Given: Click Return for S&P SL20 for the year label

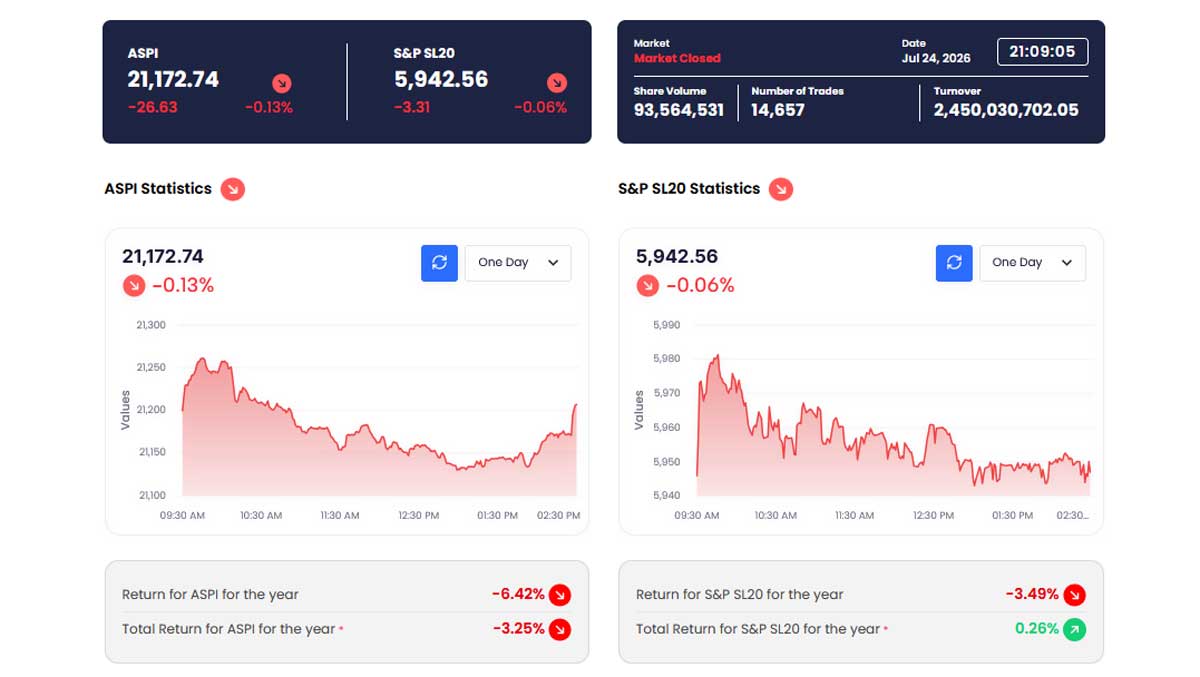Looking at the screenshot, I should tap(740, 595).
